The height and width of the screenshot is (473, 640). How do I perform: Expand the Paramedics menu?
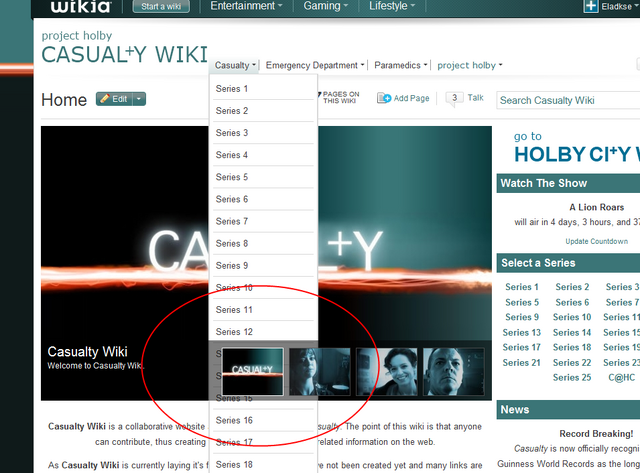pyautogui.click(x=400, y=65)
